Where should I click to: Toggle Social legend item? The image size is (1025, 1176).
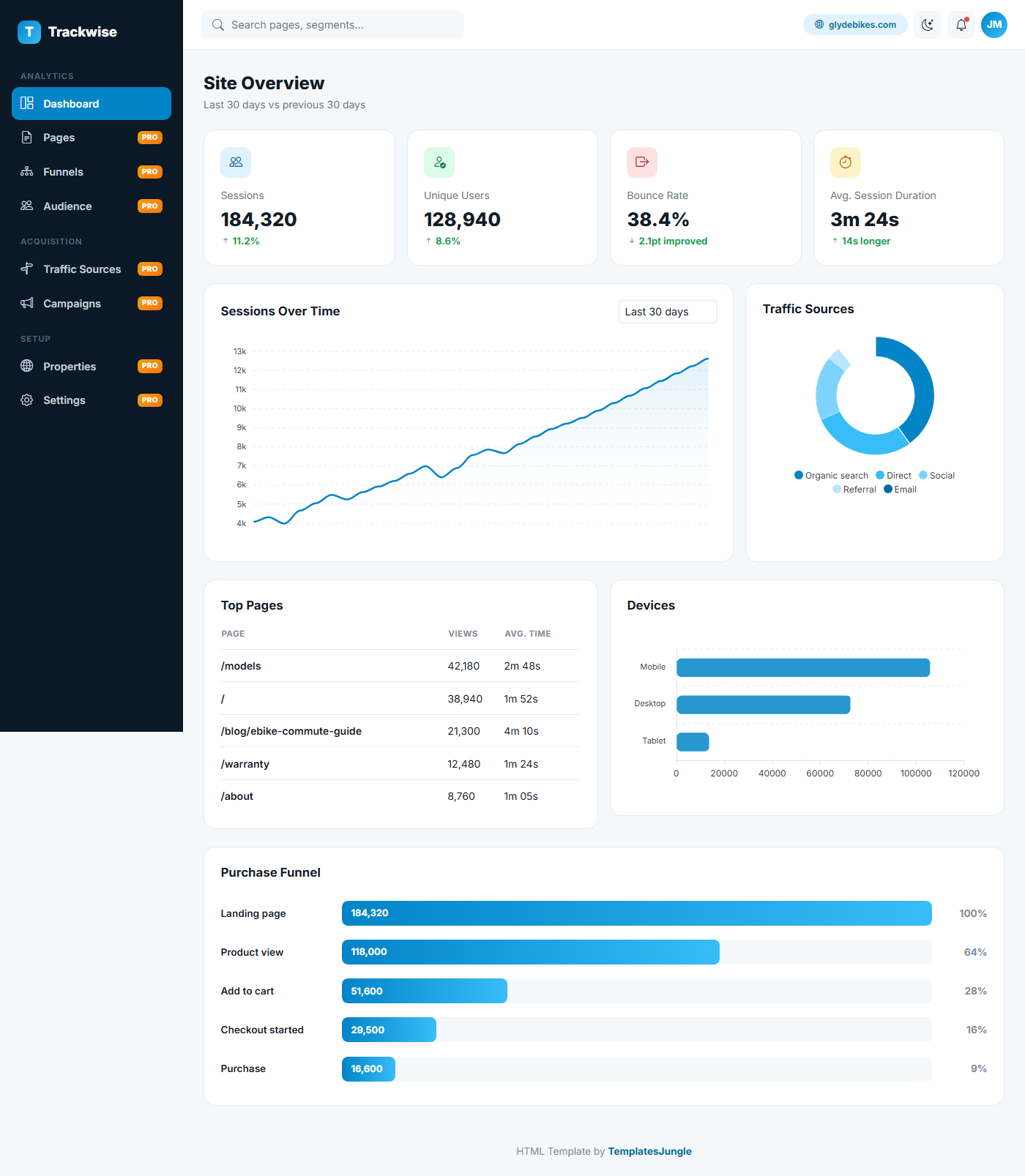937,476
